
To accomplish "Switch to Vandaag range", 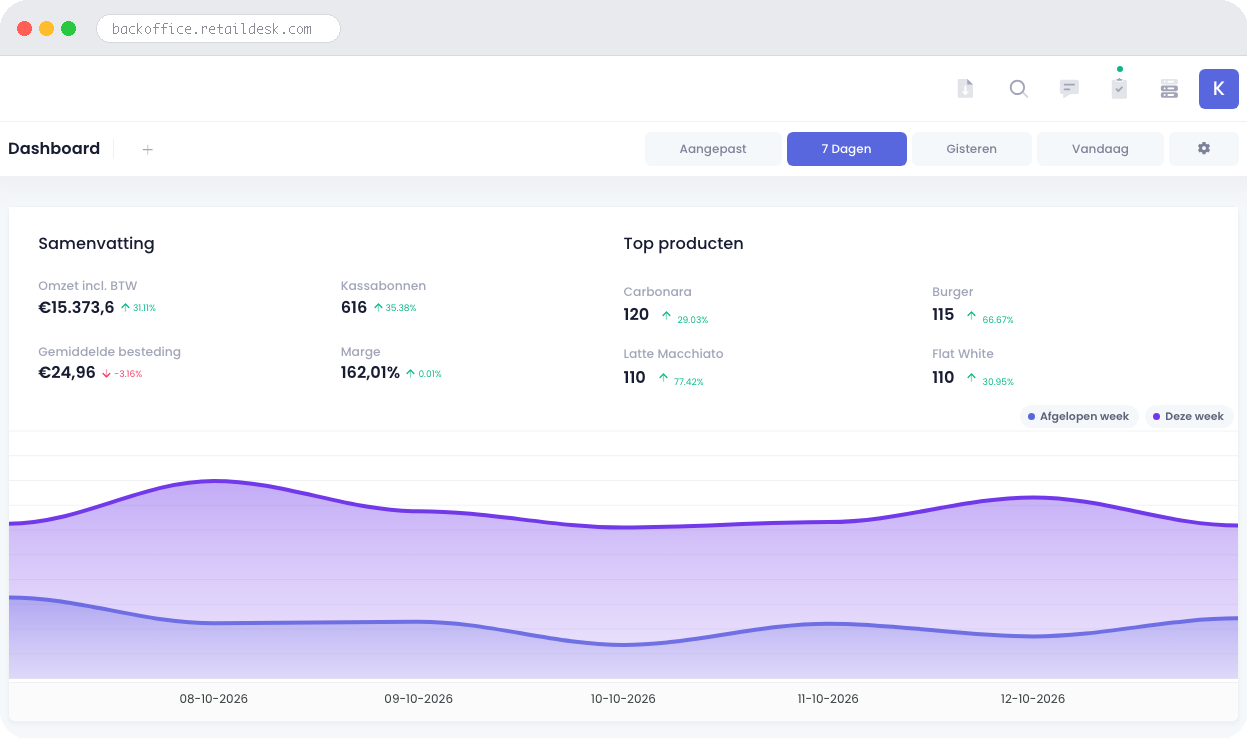I will 1100,149.
